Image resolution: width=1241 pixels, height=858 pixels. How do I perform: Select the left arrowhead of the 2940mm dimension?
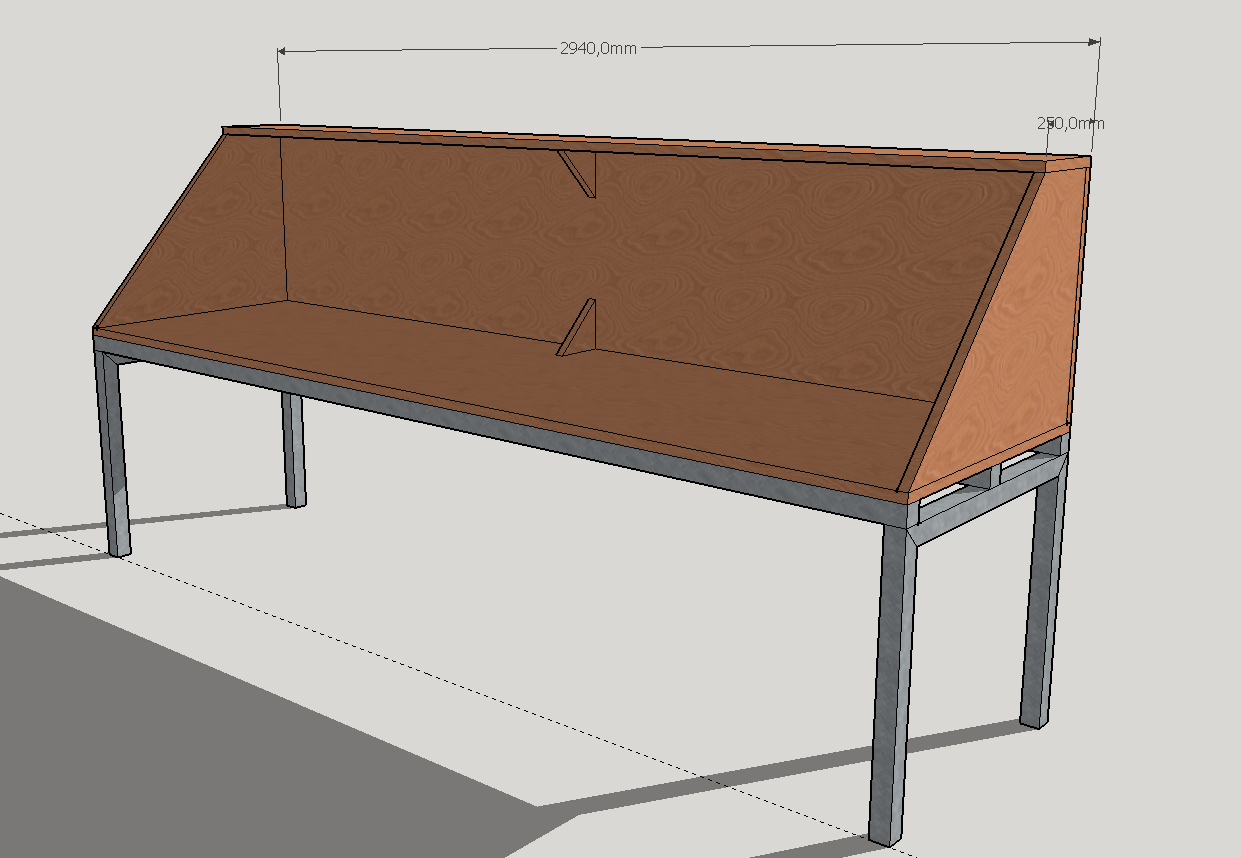click(282, 49)
